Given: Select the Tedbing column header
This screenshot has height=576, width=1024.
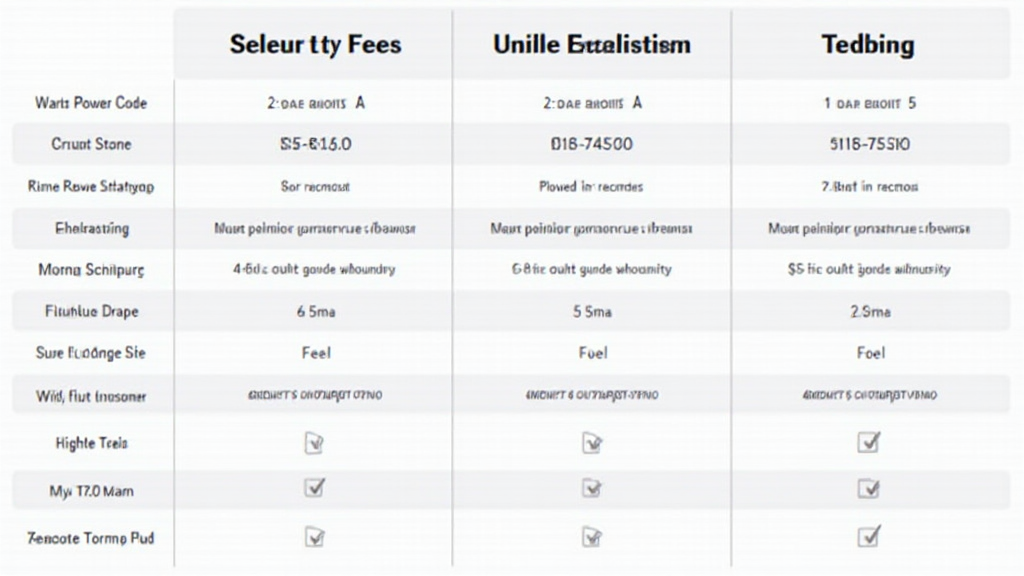Looking at the screenshot, I should click(868, 45).
